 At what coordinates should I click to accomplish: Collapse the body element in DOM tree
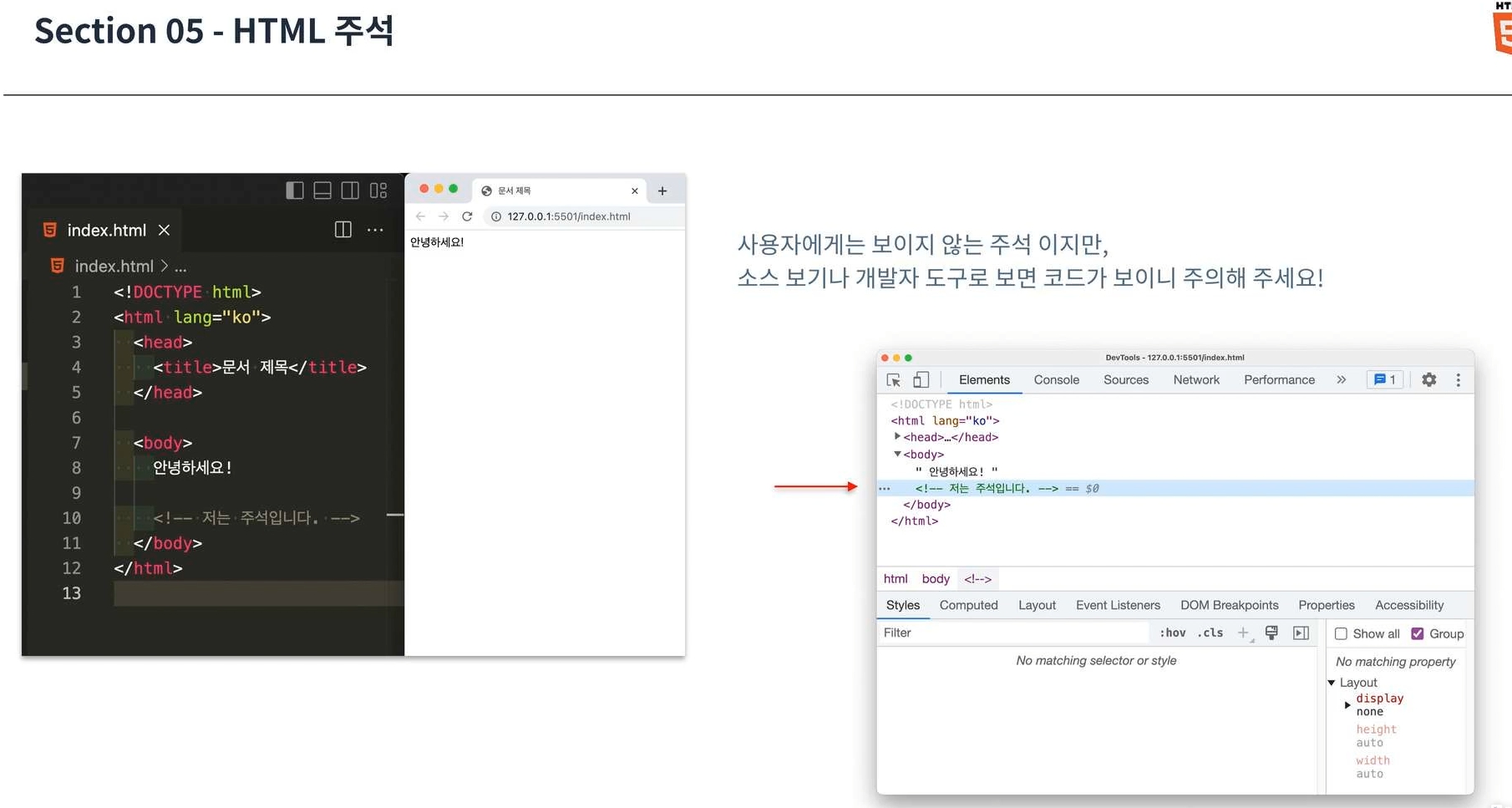click(x=897, y=455)
